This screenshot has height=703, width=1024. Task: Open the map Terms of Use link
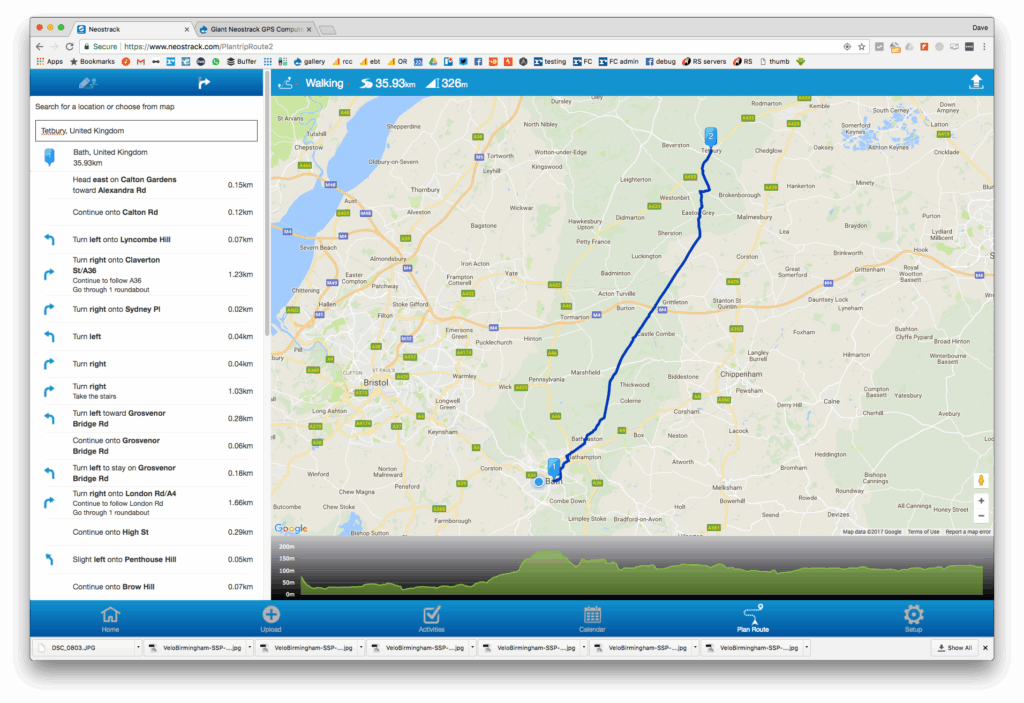[x=923, y=532]
